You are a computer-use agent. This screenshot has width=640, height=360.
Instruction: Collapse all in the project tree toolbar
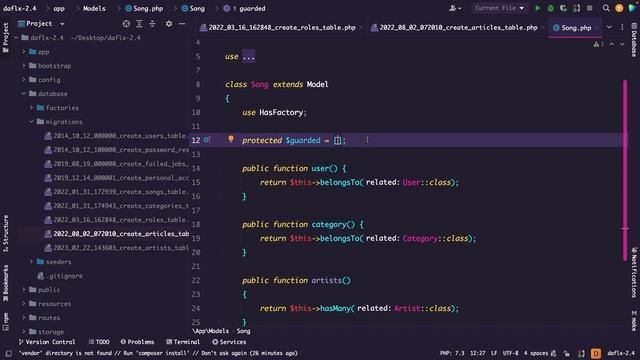[152, 24]
